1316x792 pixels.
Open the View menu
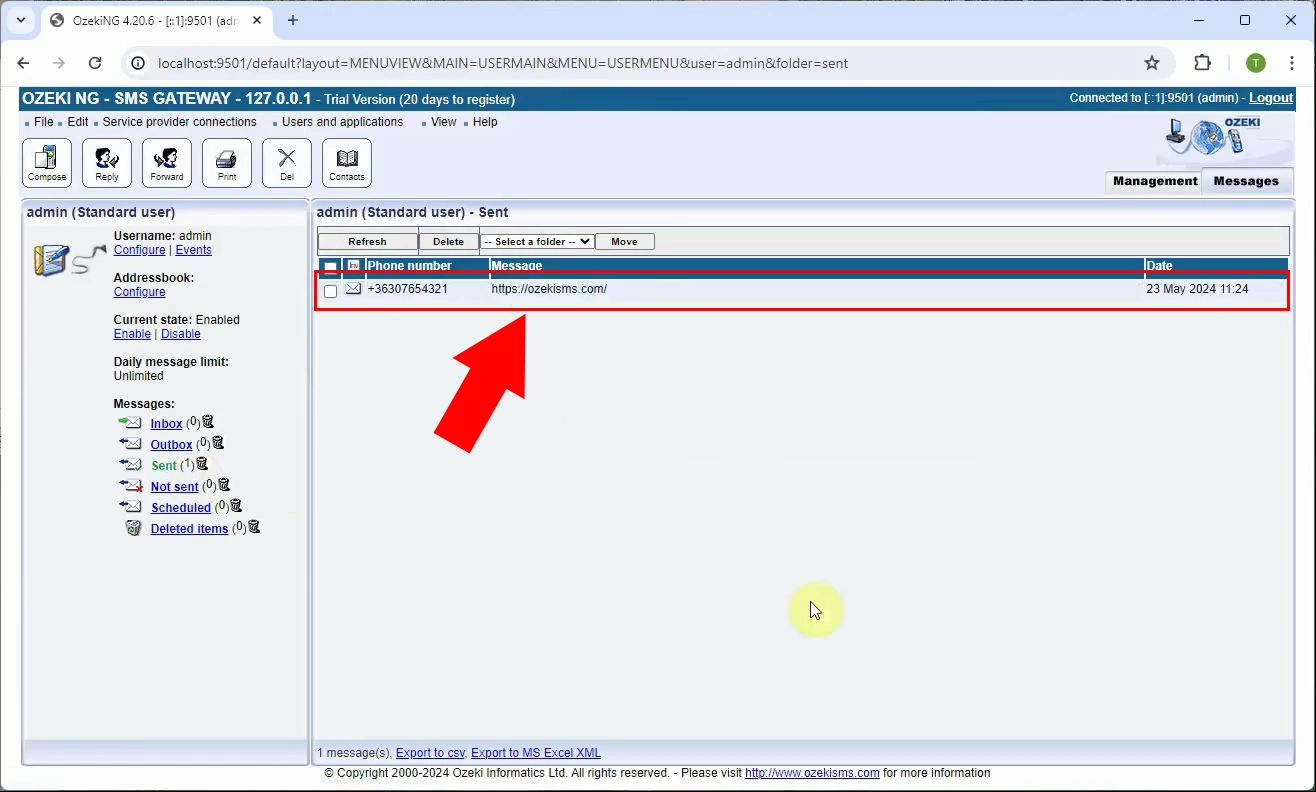point(444,122)
